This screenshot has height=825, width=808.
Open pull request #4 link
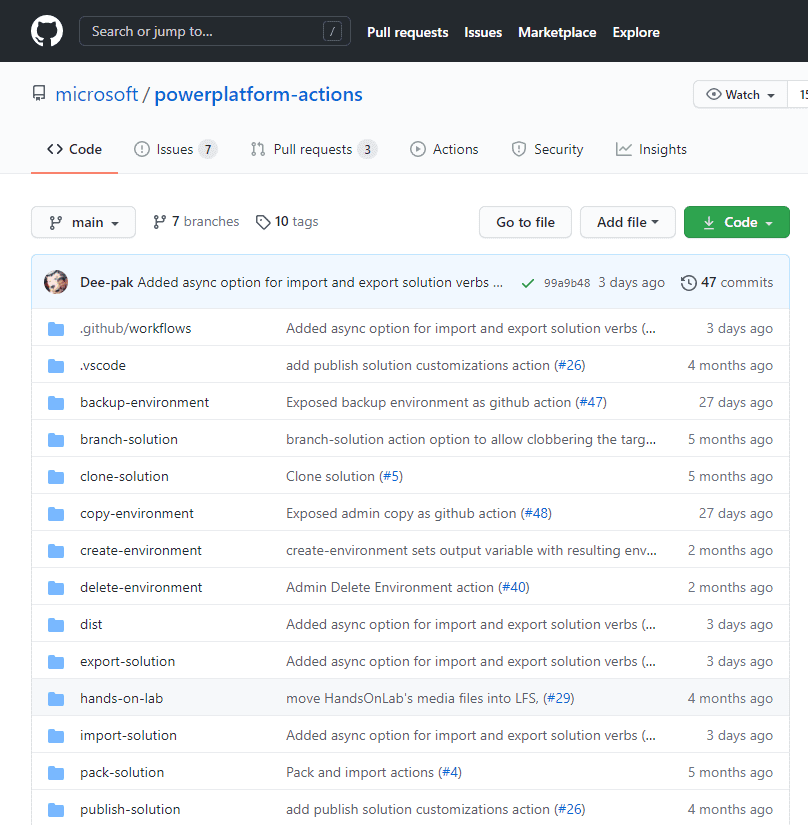click(x=450, y=772)
